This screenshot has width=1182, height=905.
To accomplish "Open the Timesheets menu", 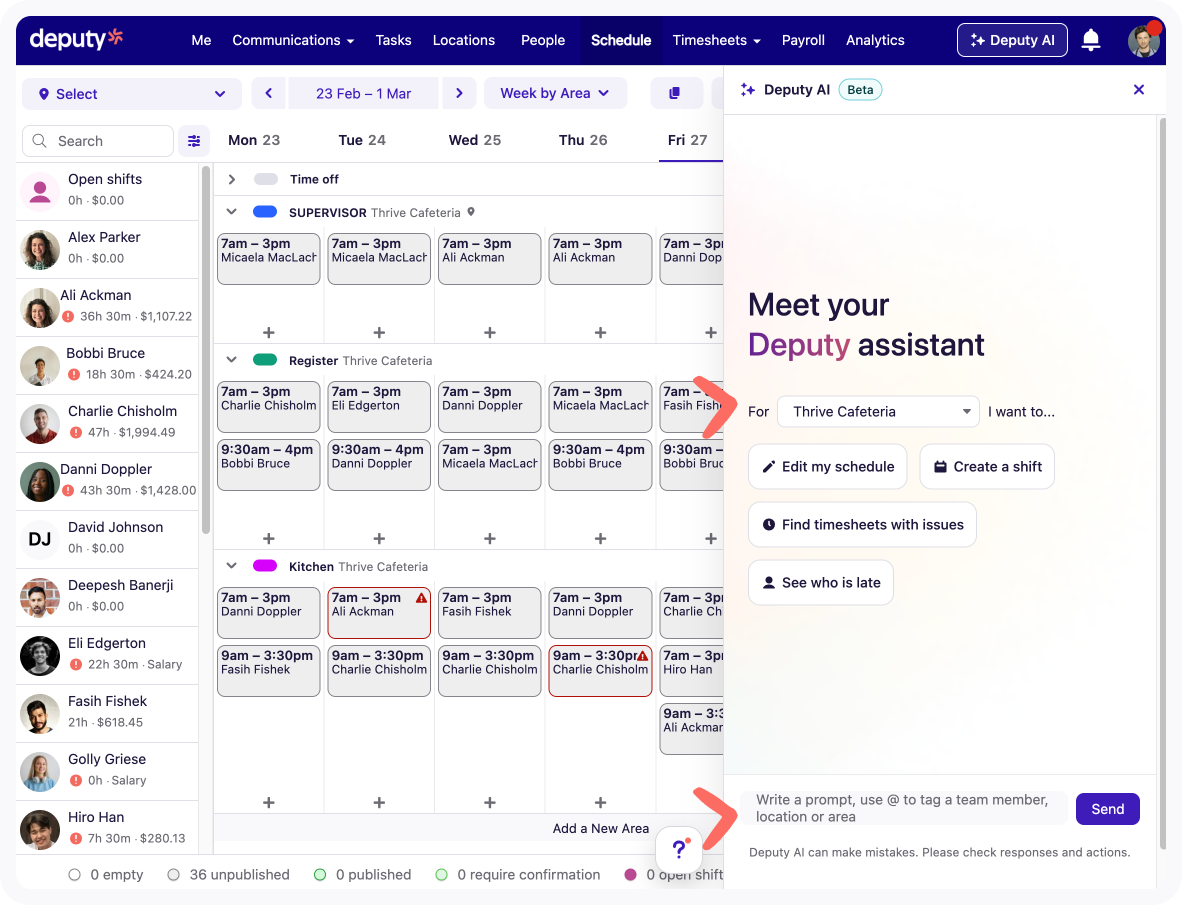I will [716, 40].
